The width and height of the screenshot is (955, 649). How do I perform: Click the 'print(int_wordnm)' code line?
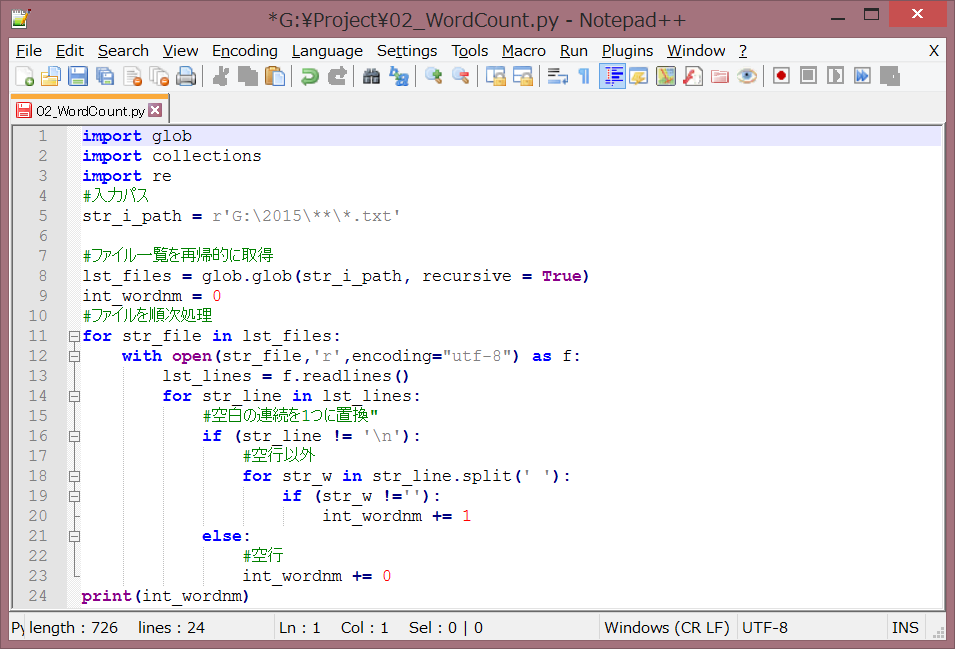[165, 596]
